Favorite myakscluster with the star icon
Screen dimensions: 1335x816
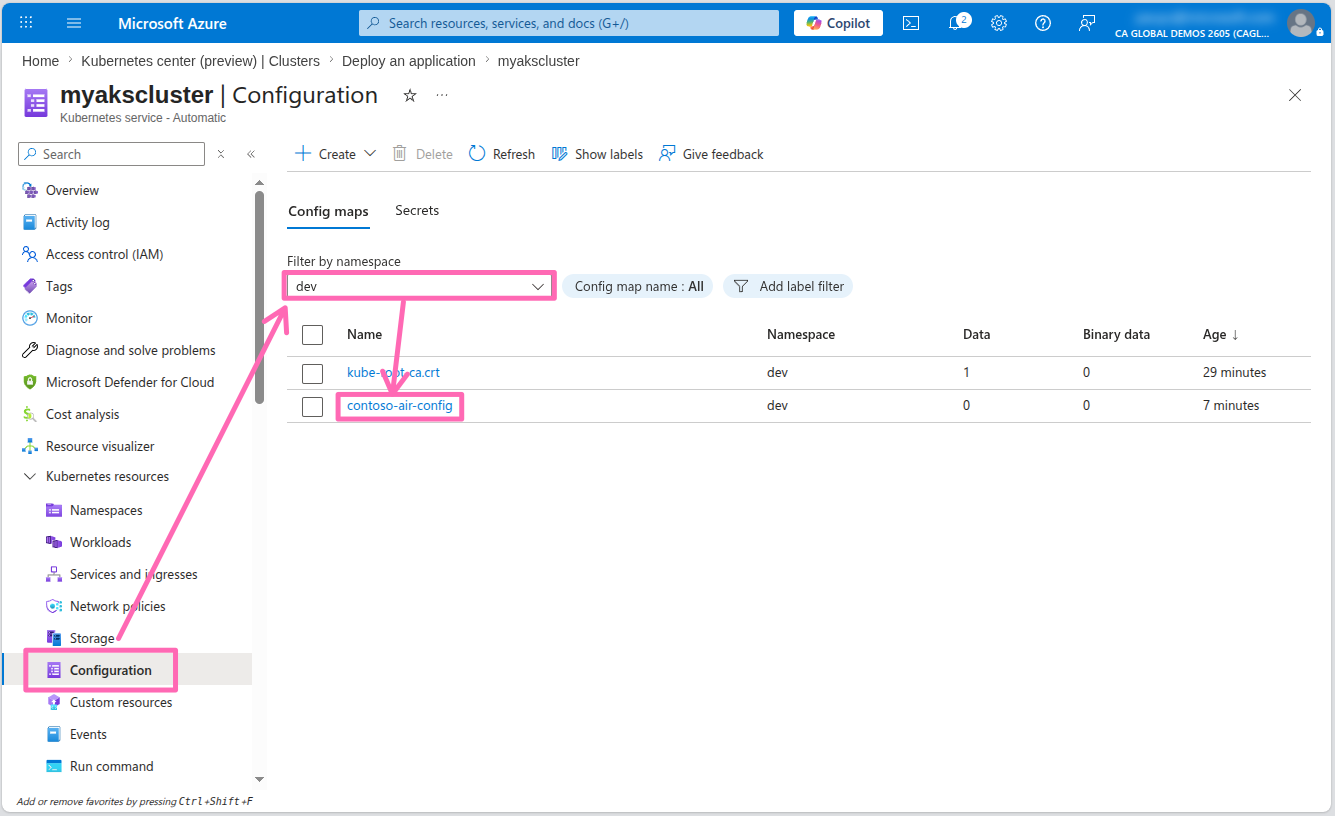coord(409,95)
